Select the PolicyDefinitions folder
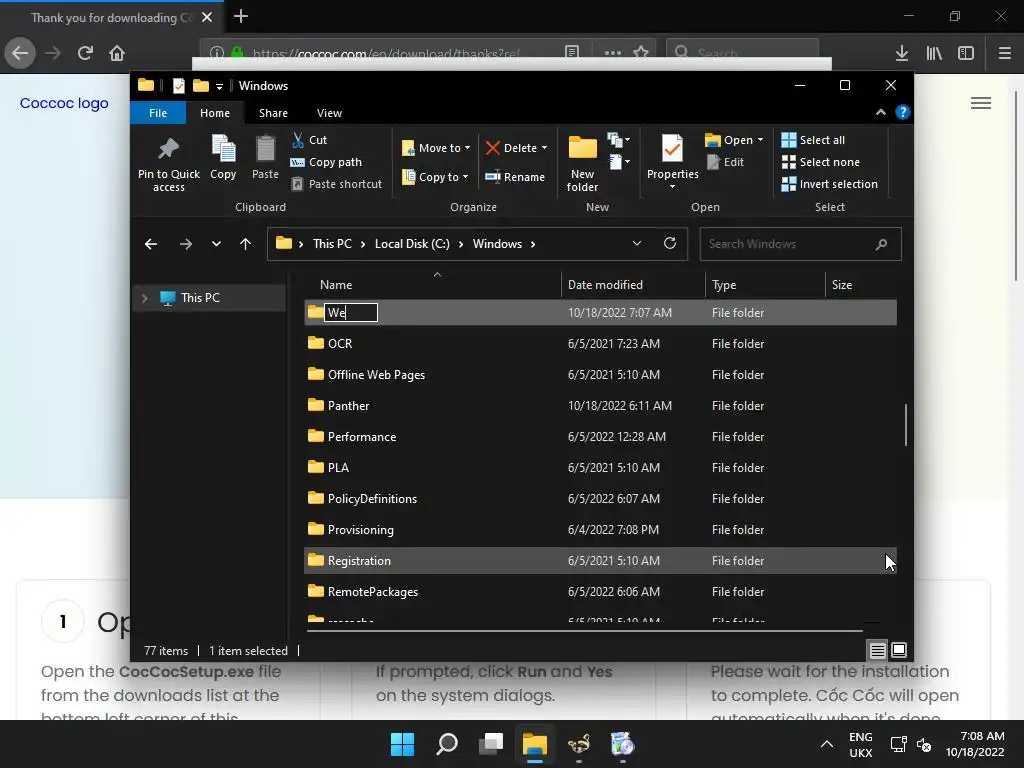This screenshot has height=768, width=1024. click(600, 499)
